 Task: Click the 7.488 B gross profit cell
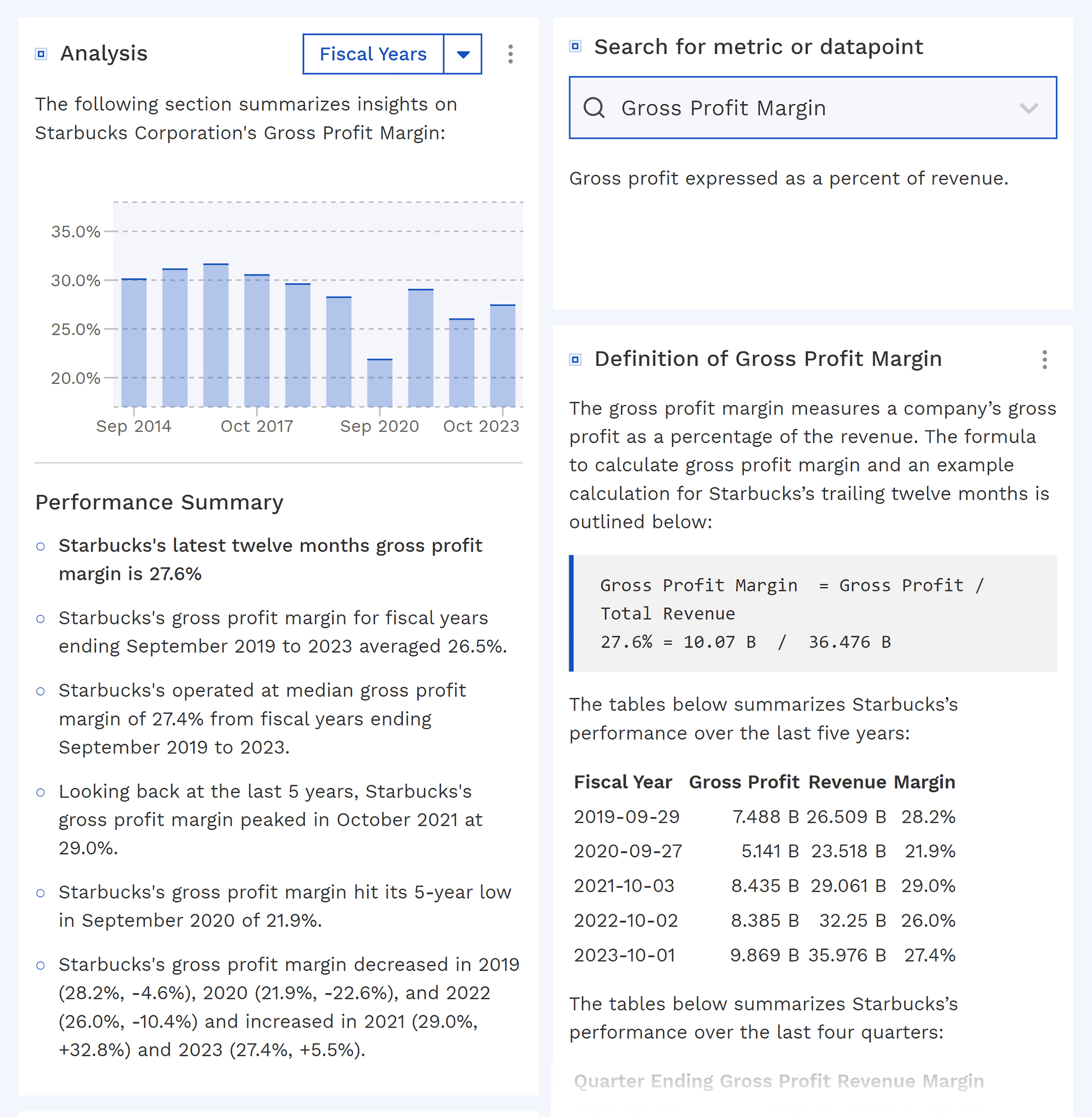766,817
